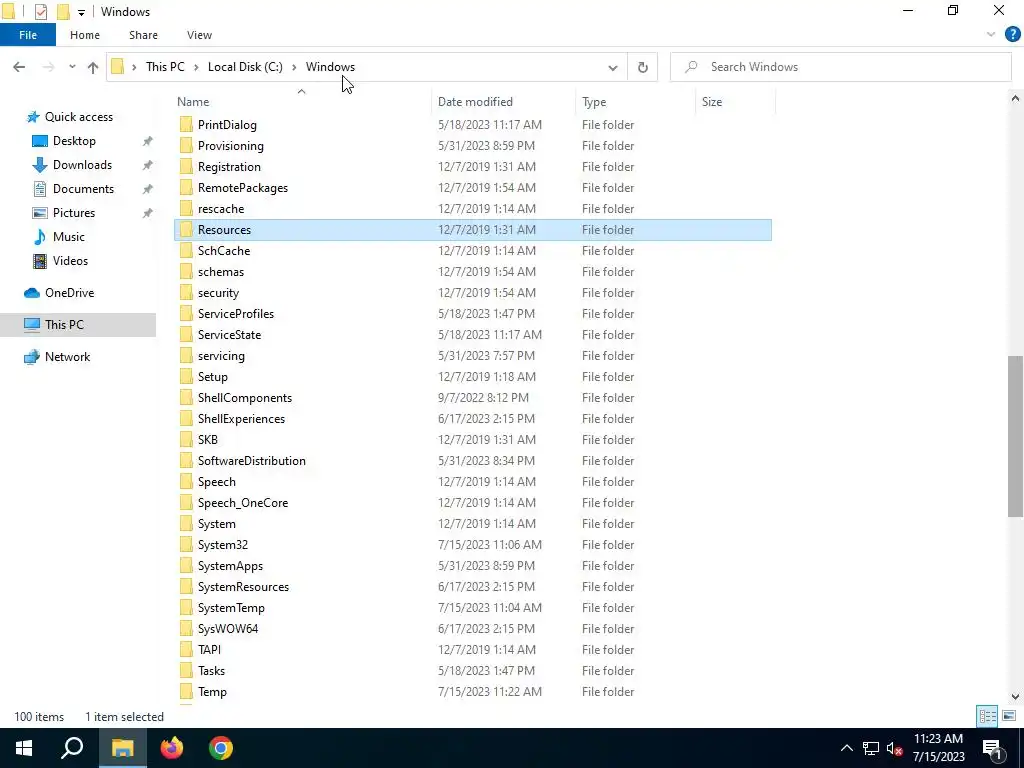Open Documents in the navigation pane
Screen dimensions: 1024x768
click(83, 189)
